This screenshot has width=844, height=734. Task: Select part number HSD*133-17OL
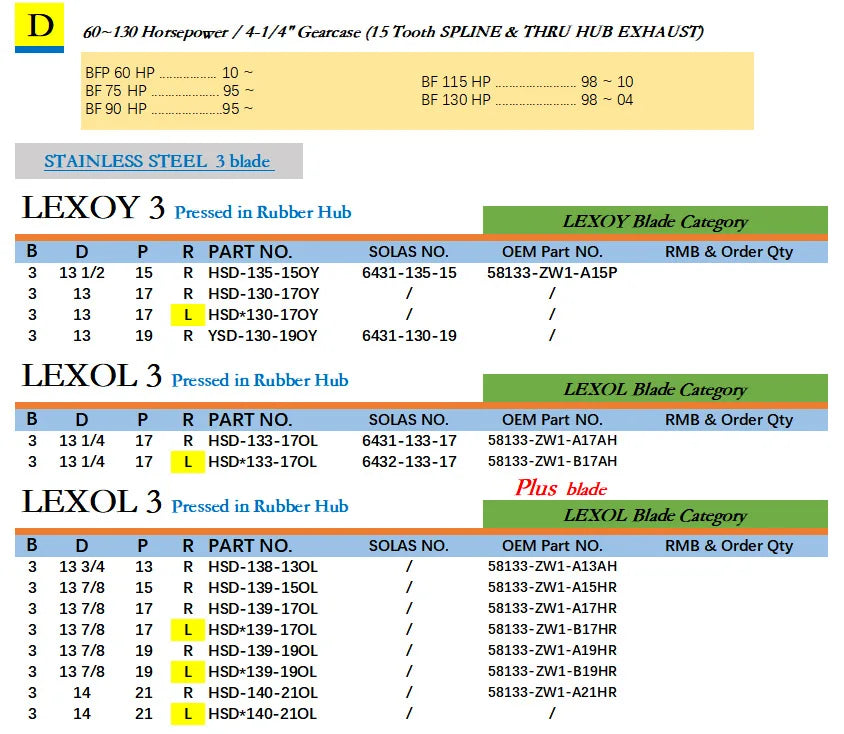click(263, 462)
